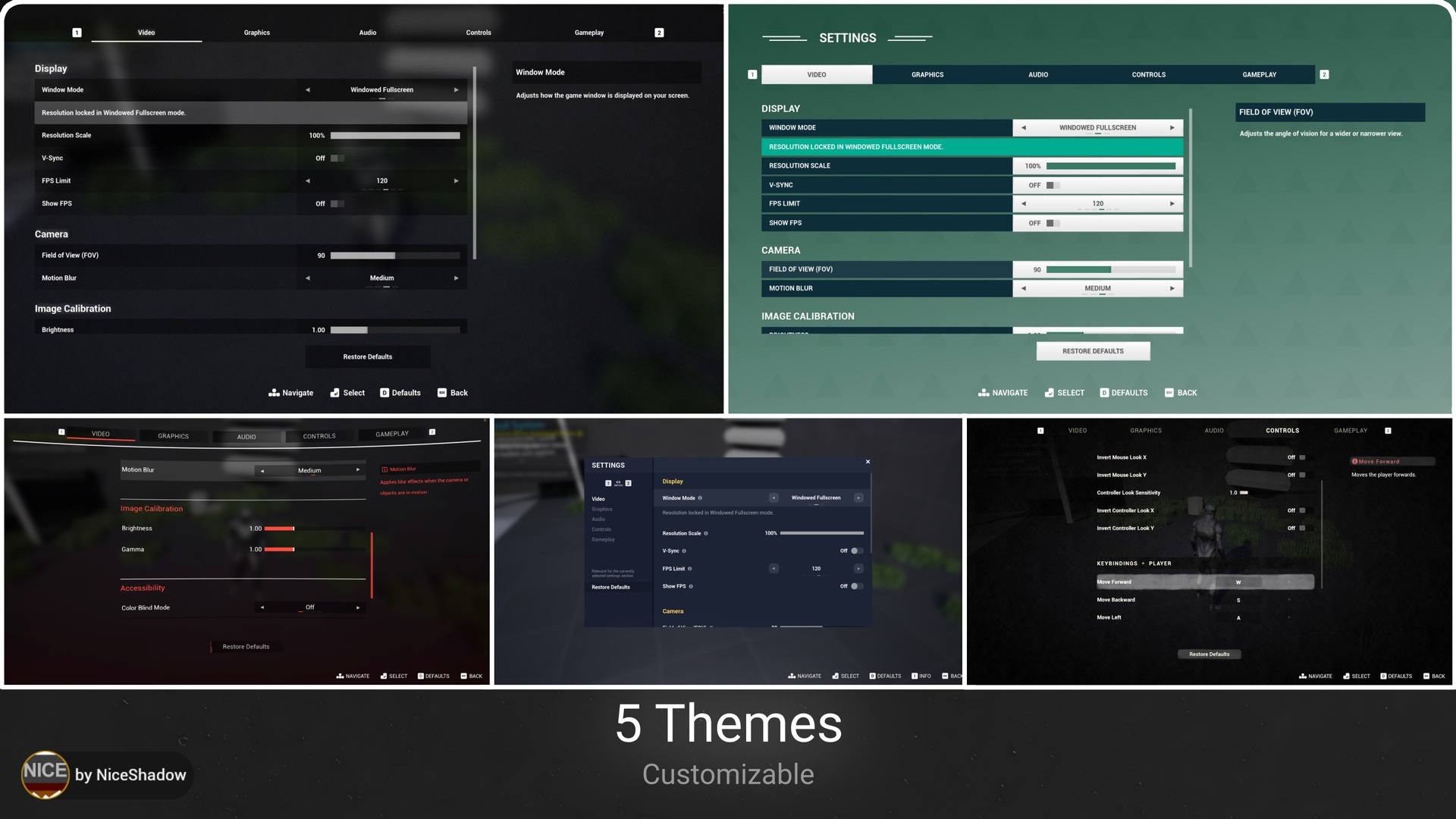Click Navigate key icon in dark theme footer

click(274, 393)
